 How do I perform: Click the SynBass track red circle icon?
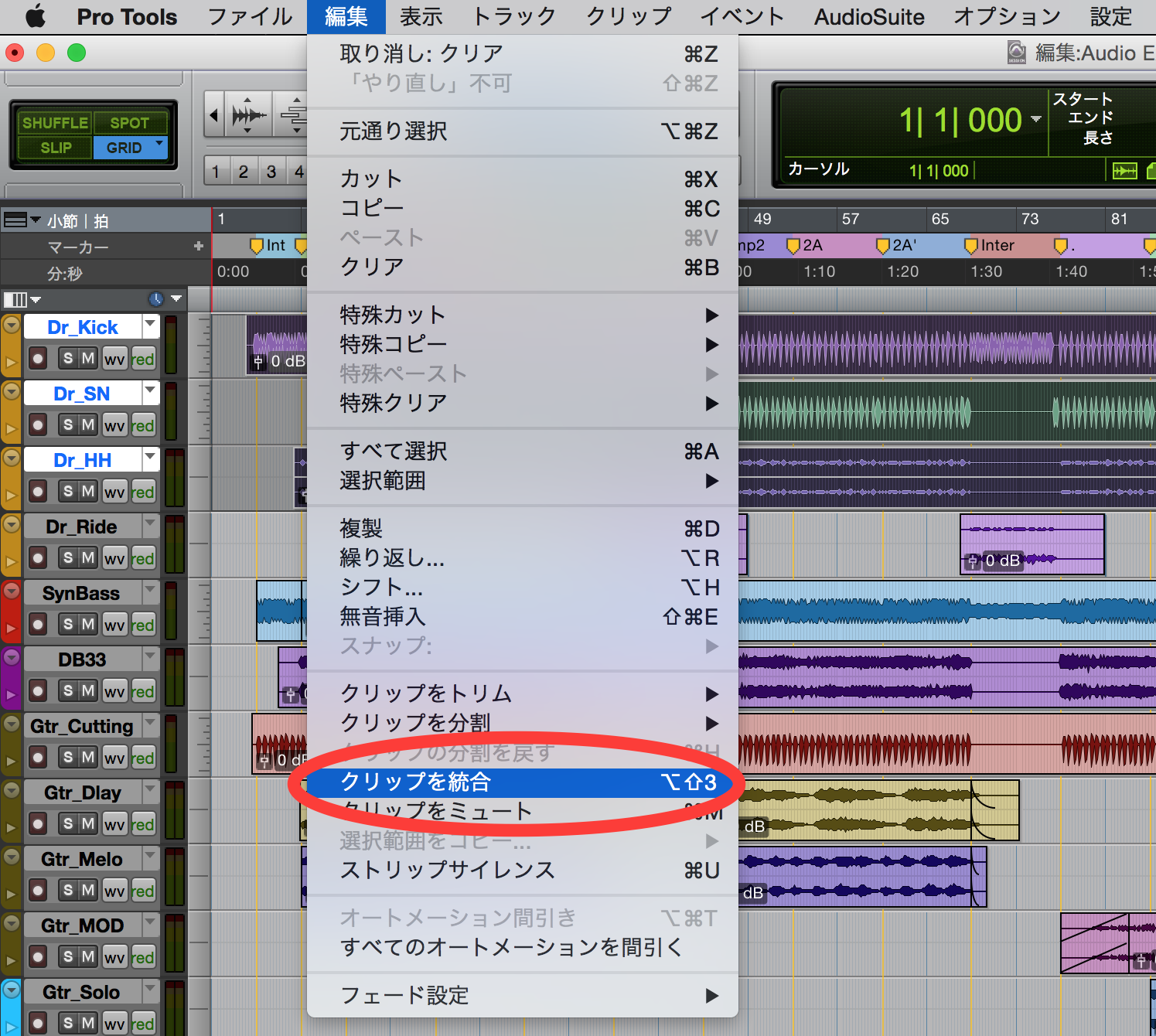coord(11,591)
